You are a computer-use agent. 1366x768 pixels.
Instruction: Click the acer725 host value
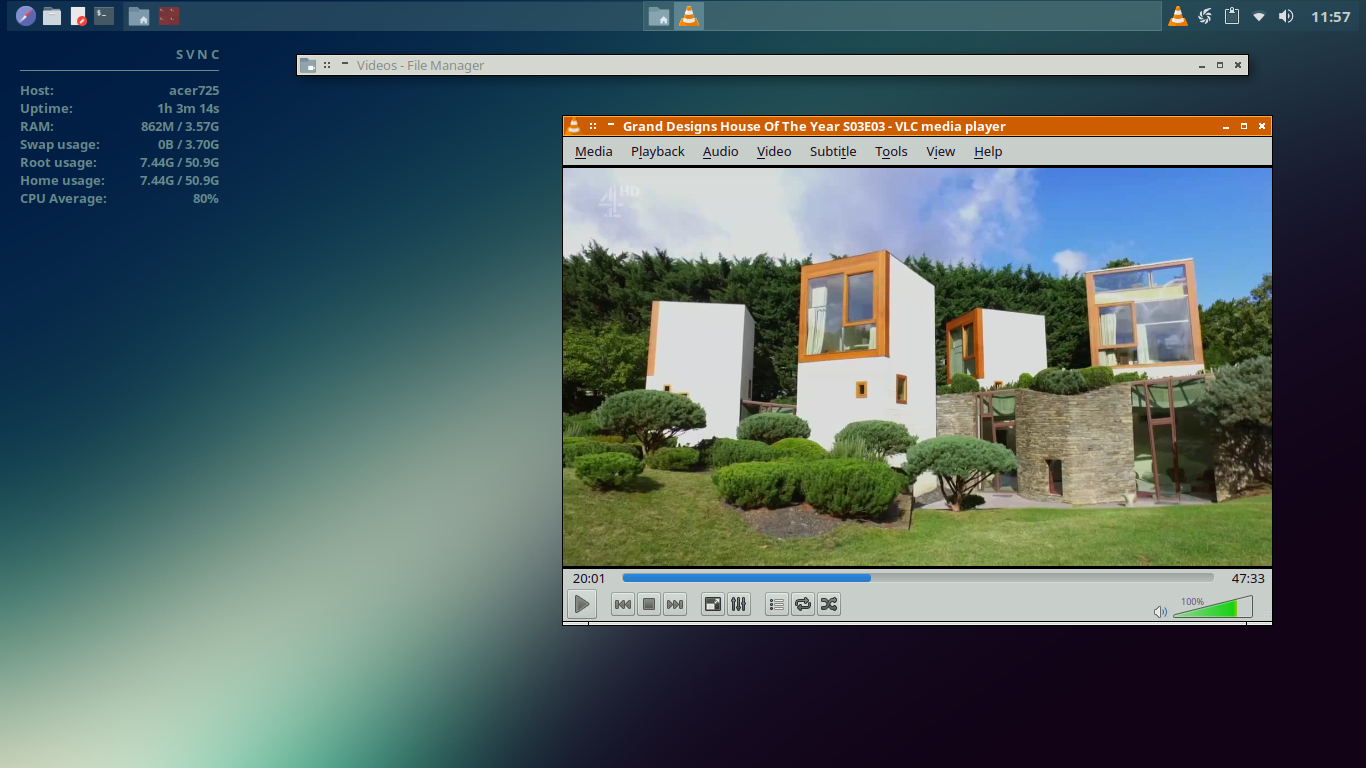click(194, 91)
